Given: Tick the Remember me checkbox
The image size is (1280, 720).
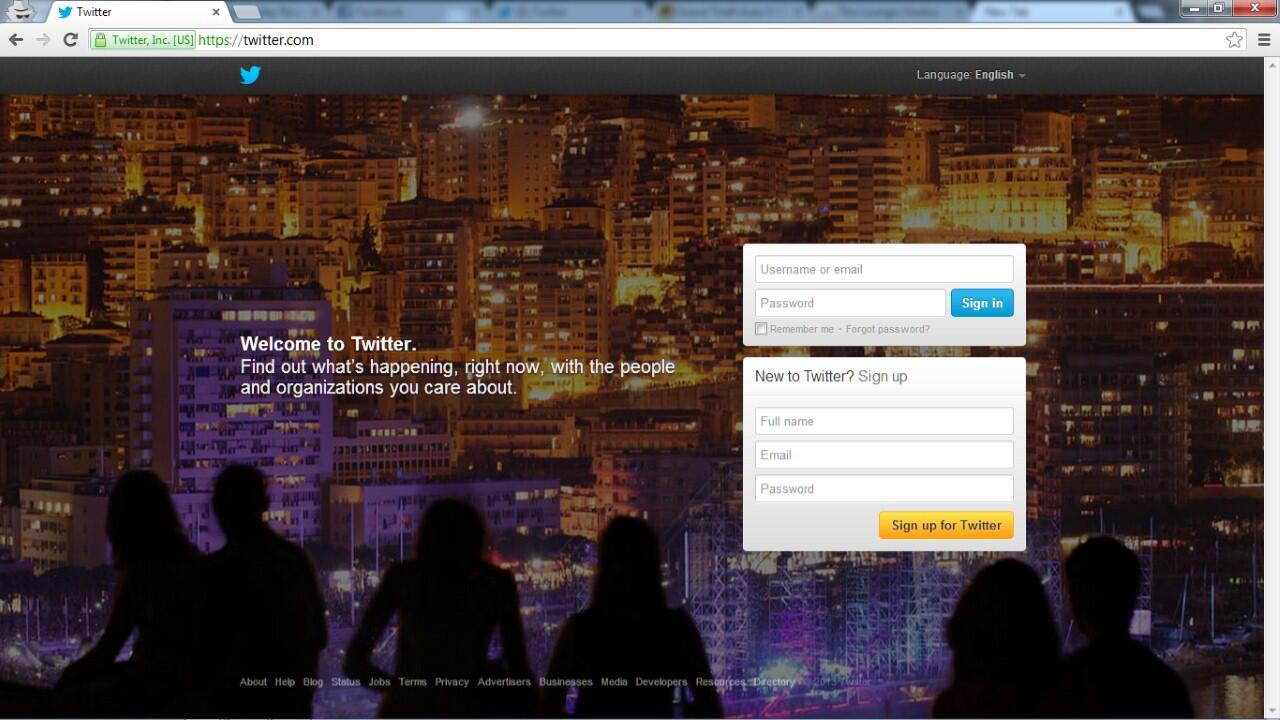Looking at the screenshot, I should tap(761, 329).
